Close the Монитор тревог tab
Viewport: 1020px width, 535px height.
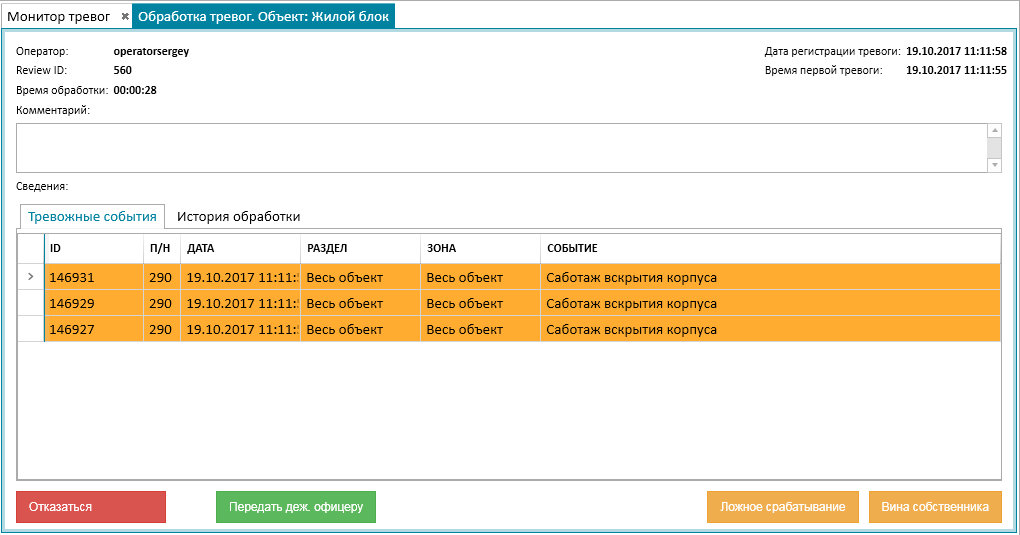click(125, 16)
